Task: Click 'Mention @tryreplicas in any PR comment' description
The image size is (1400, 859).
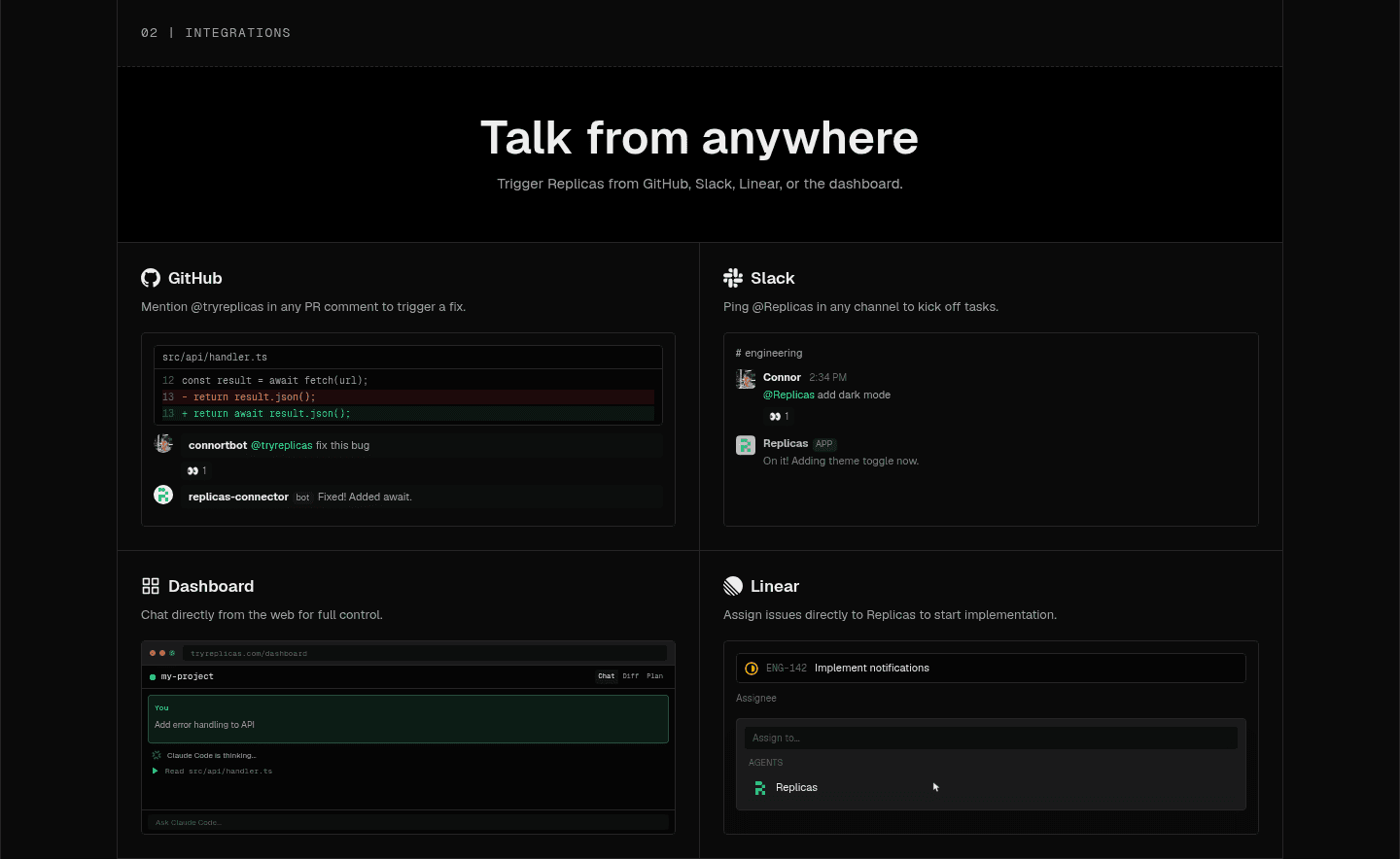Action: [x=303, y=306]
